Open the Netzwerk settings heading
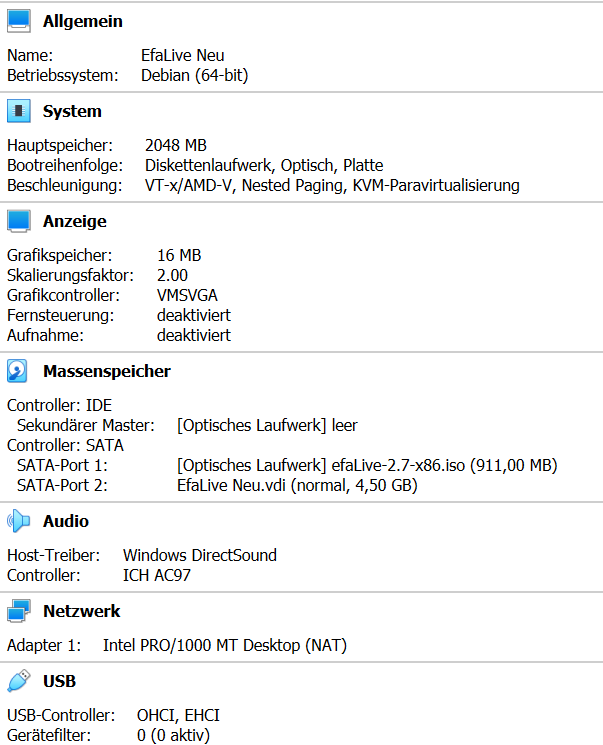 pyautogui.click(x=81, y=611)
